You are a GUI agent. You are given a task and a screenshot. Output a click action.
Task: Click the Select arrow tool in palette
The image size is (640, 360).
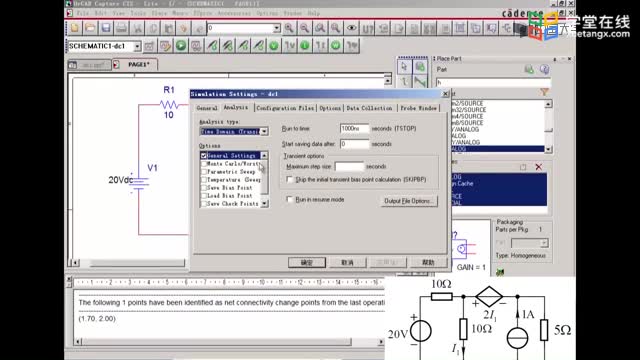coord(404,67)
